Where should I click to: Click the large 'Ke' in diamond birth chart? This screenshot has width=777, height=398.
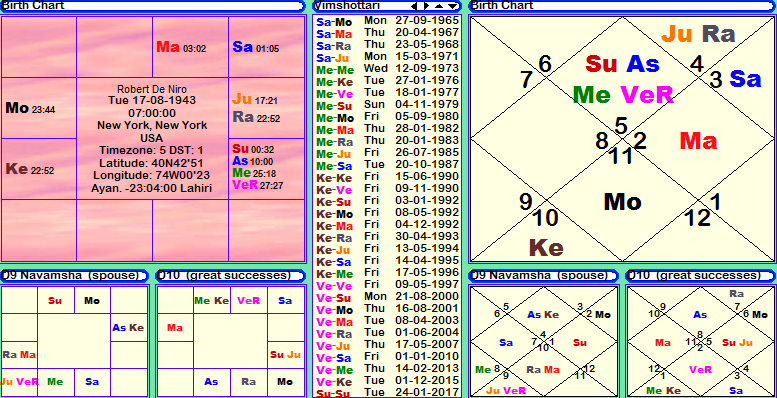coord(546,247)
